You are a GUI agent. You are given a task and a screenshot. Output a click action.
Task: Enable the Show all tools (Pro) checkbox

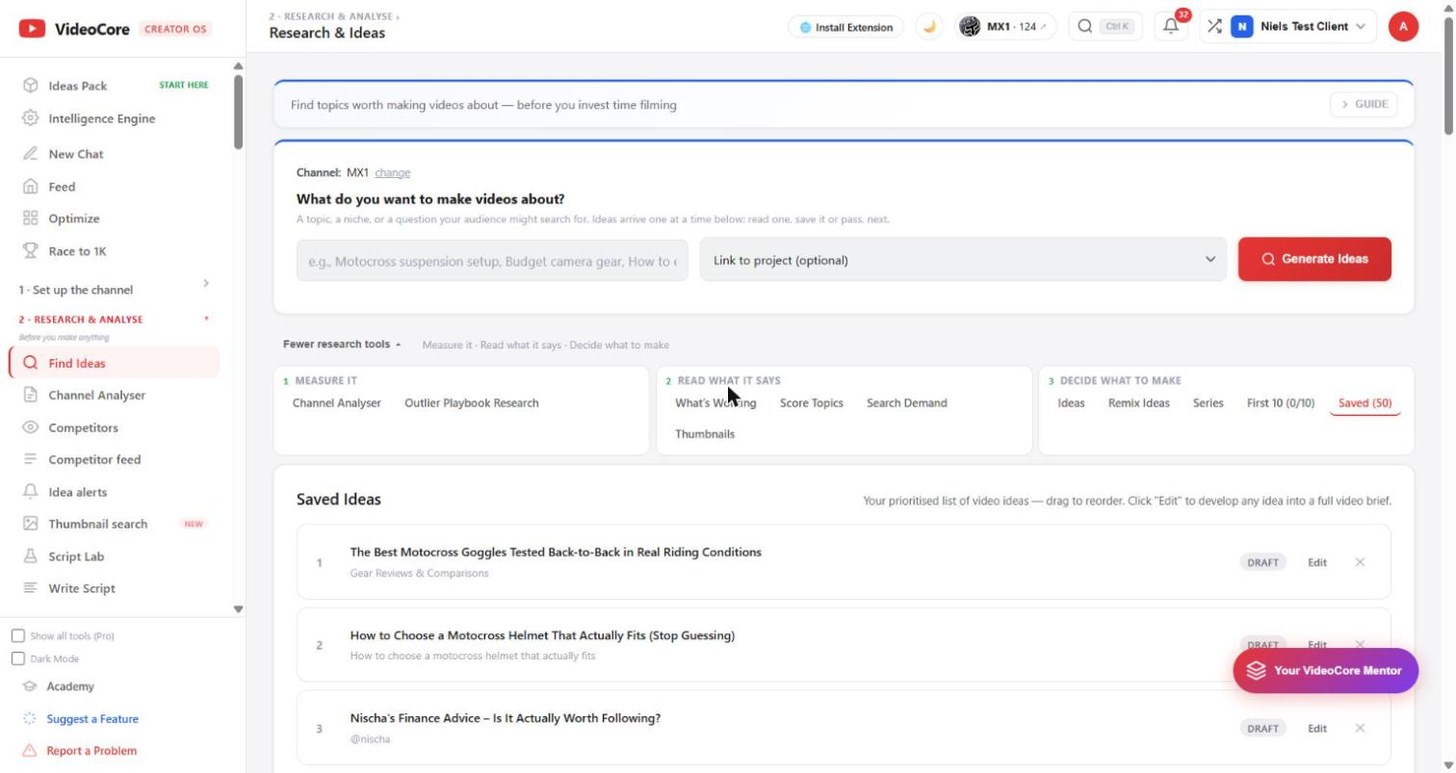point(18,636)
